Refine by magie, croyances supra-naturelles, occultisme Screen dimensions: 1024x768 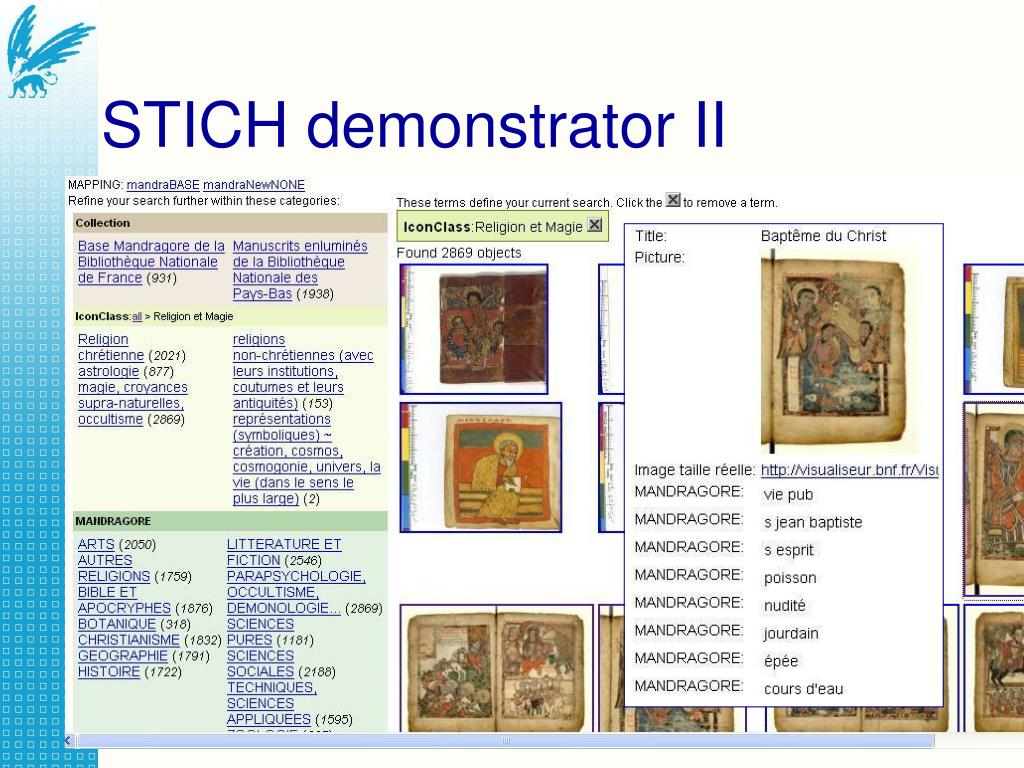[x=133, y=404]
